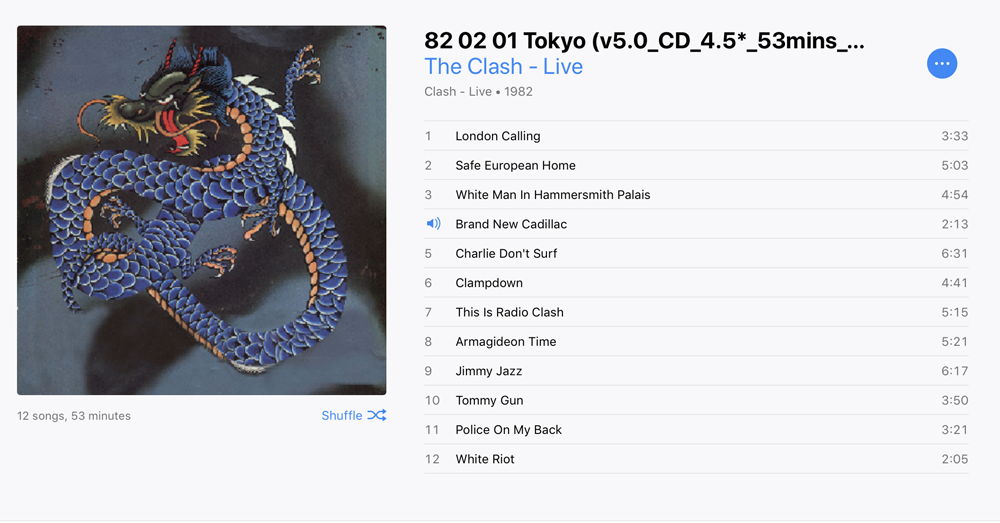Choose the Clampdown track row
The width and height of the screenshot is (1000, 523).
(696, 283)
